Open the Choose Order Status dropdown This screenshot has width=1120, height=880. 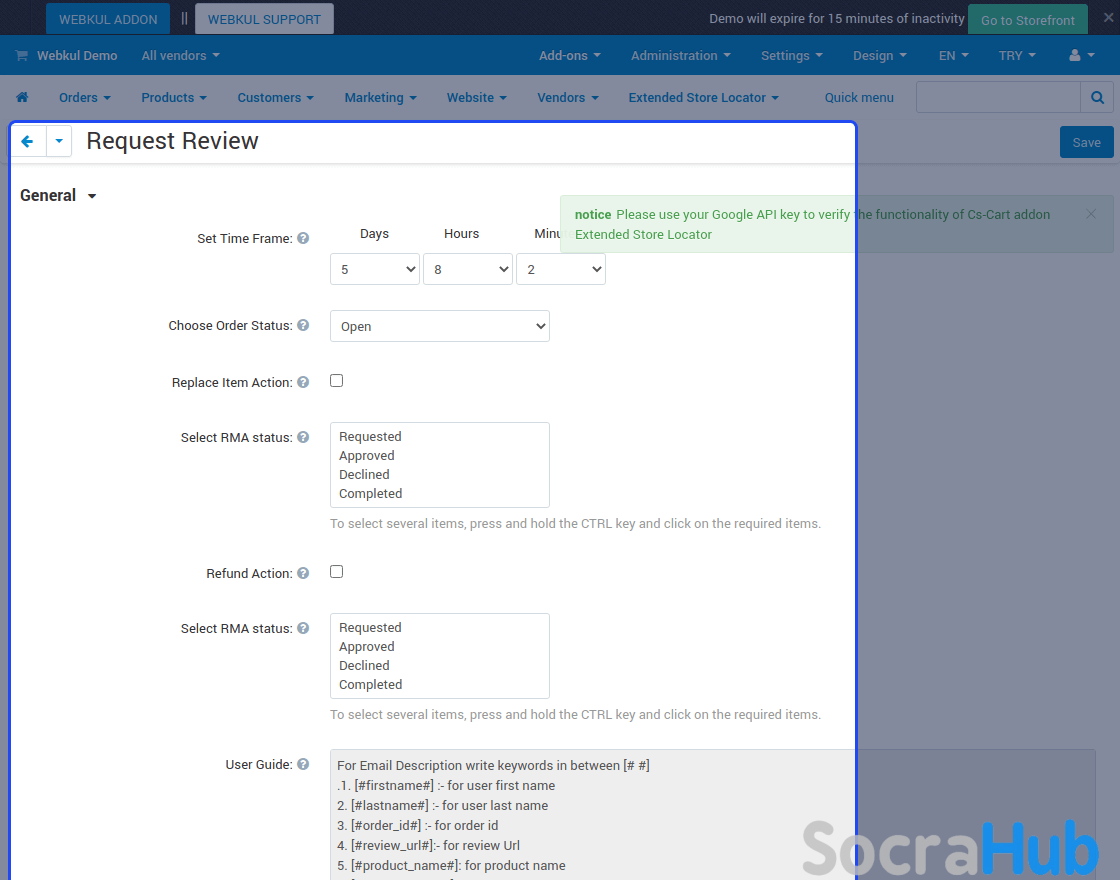(440, 327)
